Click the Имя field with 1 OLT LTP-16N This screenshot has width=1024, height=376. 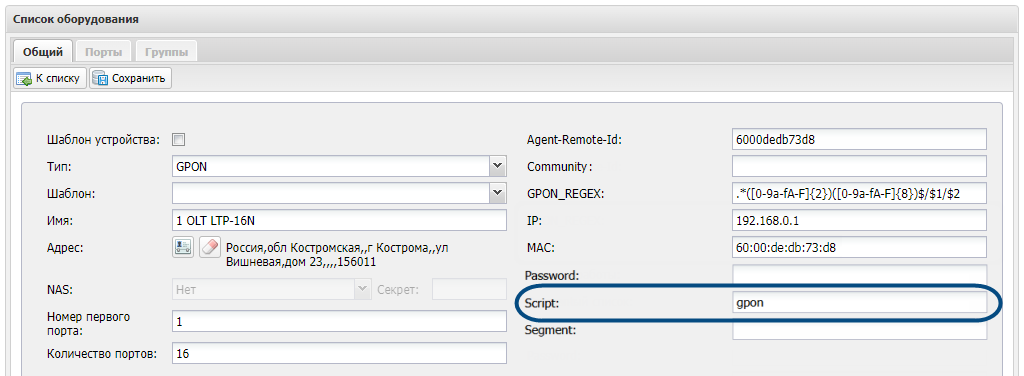pos(340,221)
